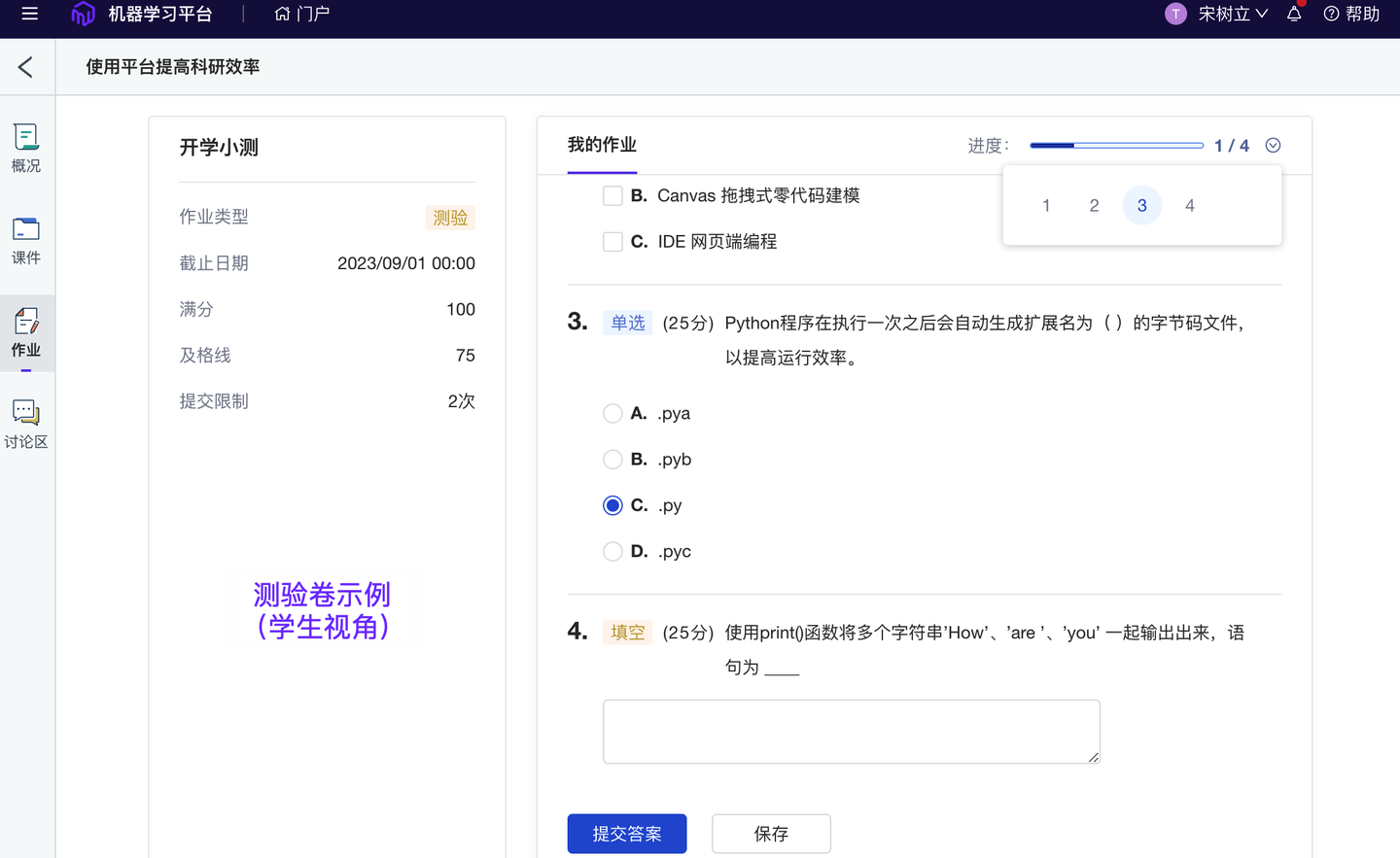Click the machine learning platform logo

point(84,14)
